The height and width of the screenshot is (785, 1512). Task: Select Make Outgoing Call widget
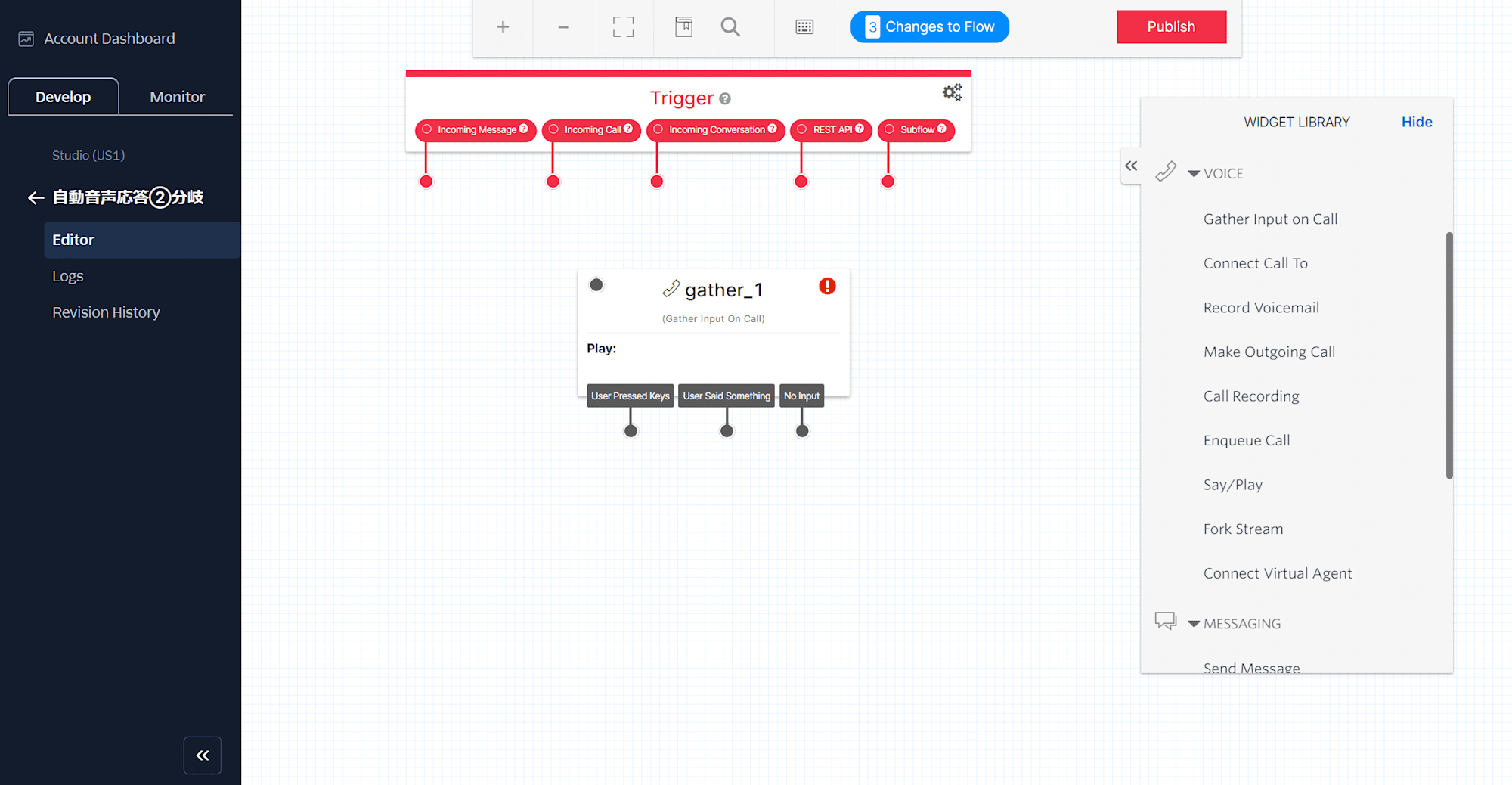(1269, 352)
